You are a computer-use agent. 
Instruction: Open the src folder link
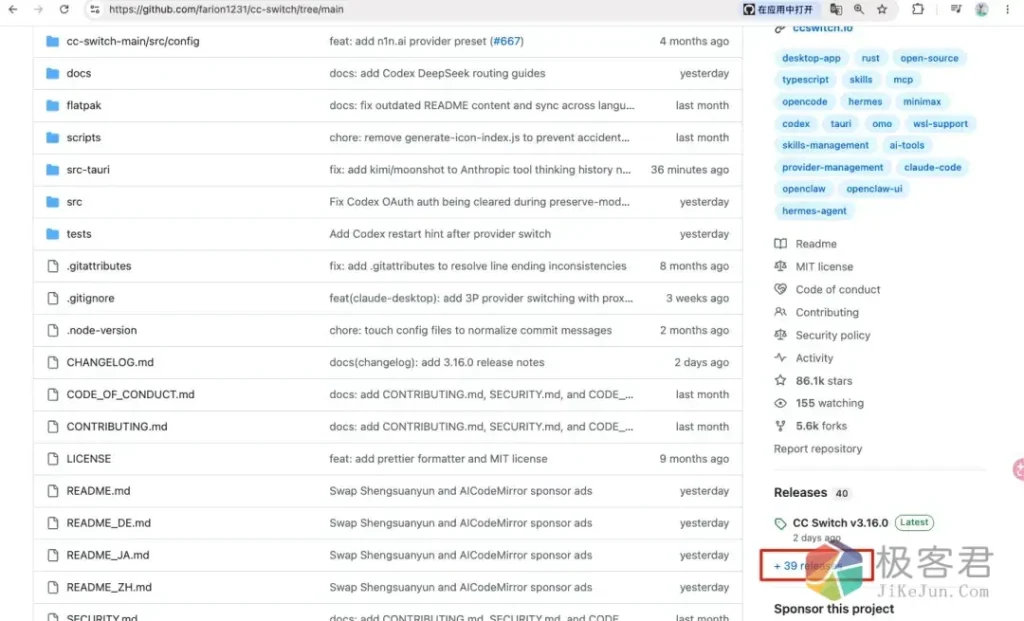[74, 202]
